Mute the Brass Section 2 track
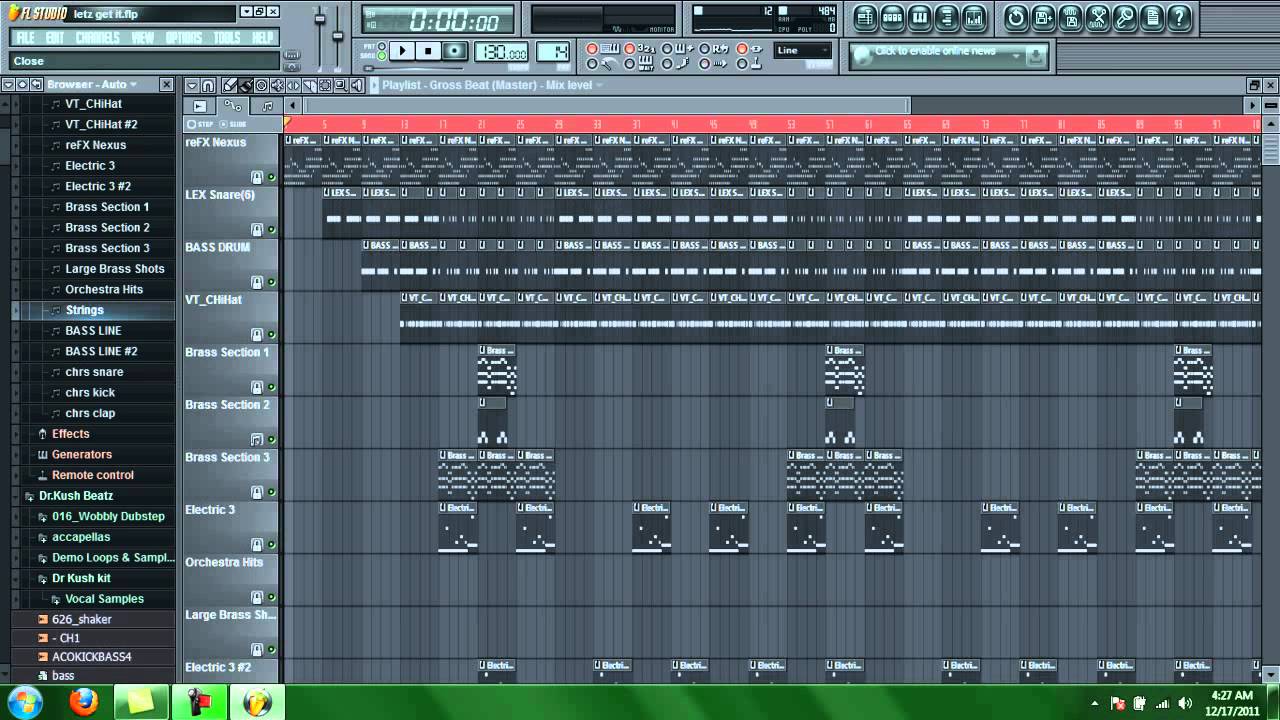1280x720 pixels. pyautogui.click(x=271, y=439)
